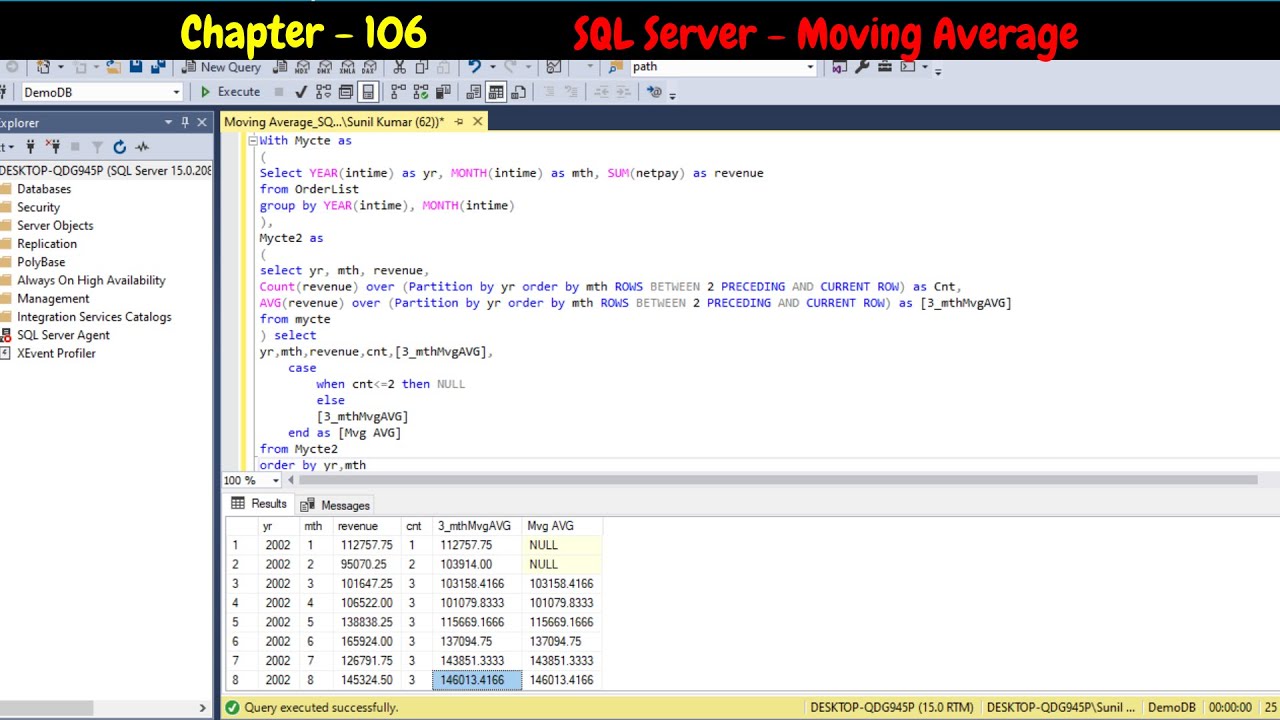Open the command window dropdown arrow
The image size is (1280, 720).
[924, 67]
